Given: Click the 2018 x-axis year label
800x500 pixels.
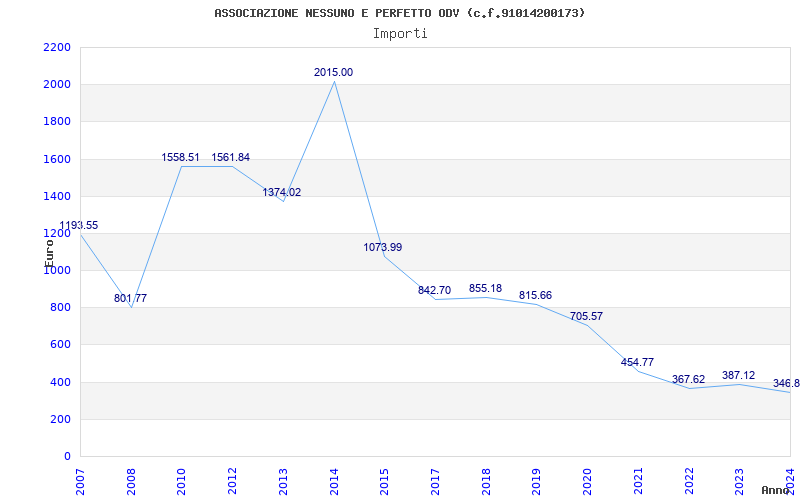Looking at the screenshot, I should click(486, 481).
